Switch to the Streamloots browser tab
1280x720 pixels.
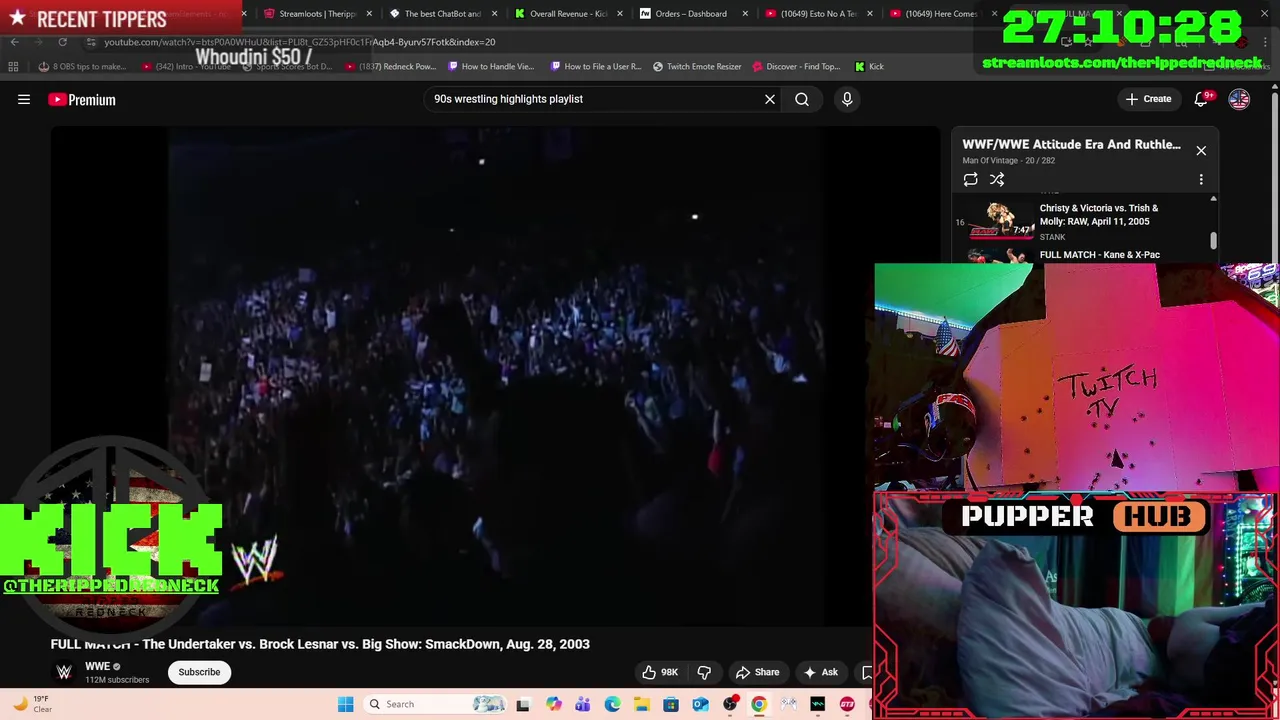(318, 14)
